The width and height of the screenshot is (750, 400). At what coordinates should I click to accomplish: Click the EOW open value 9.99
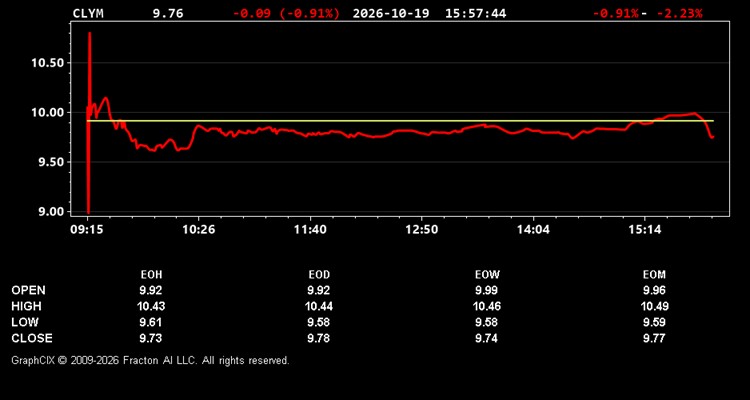pos(486,290)
